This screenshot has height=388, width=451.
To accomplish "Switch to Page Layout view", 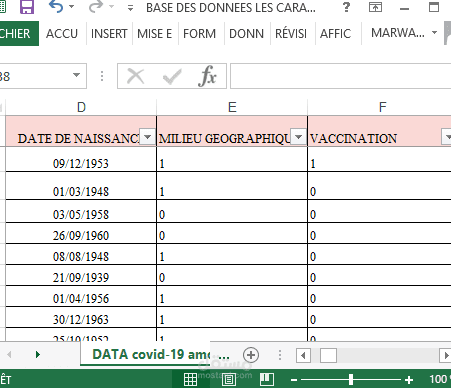I will 229,379.
